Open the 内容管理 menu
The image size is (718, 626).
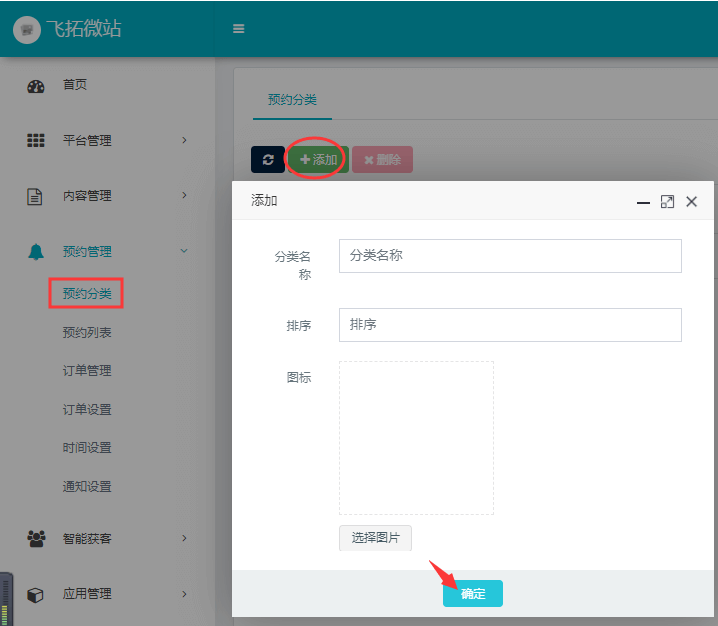(x=87, y=196)
